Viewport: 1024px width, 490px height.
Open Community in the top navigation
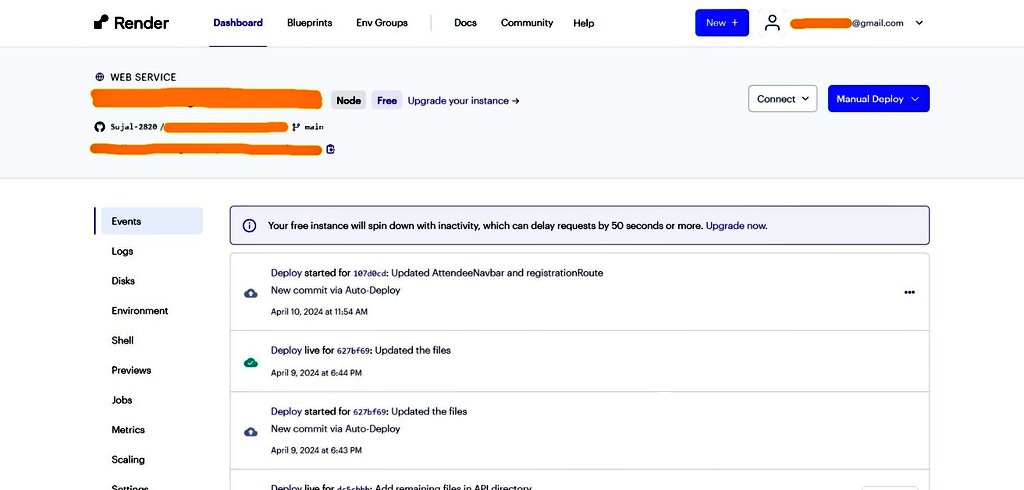pos(527,23)
